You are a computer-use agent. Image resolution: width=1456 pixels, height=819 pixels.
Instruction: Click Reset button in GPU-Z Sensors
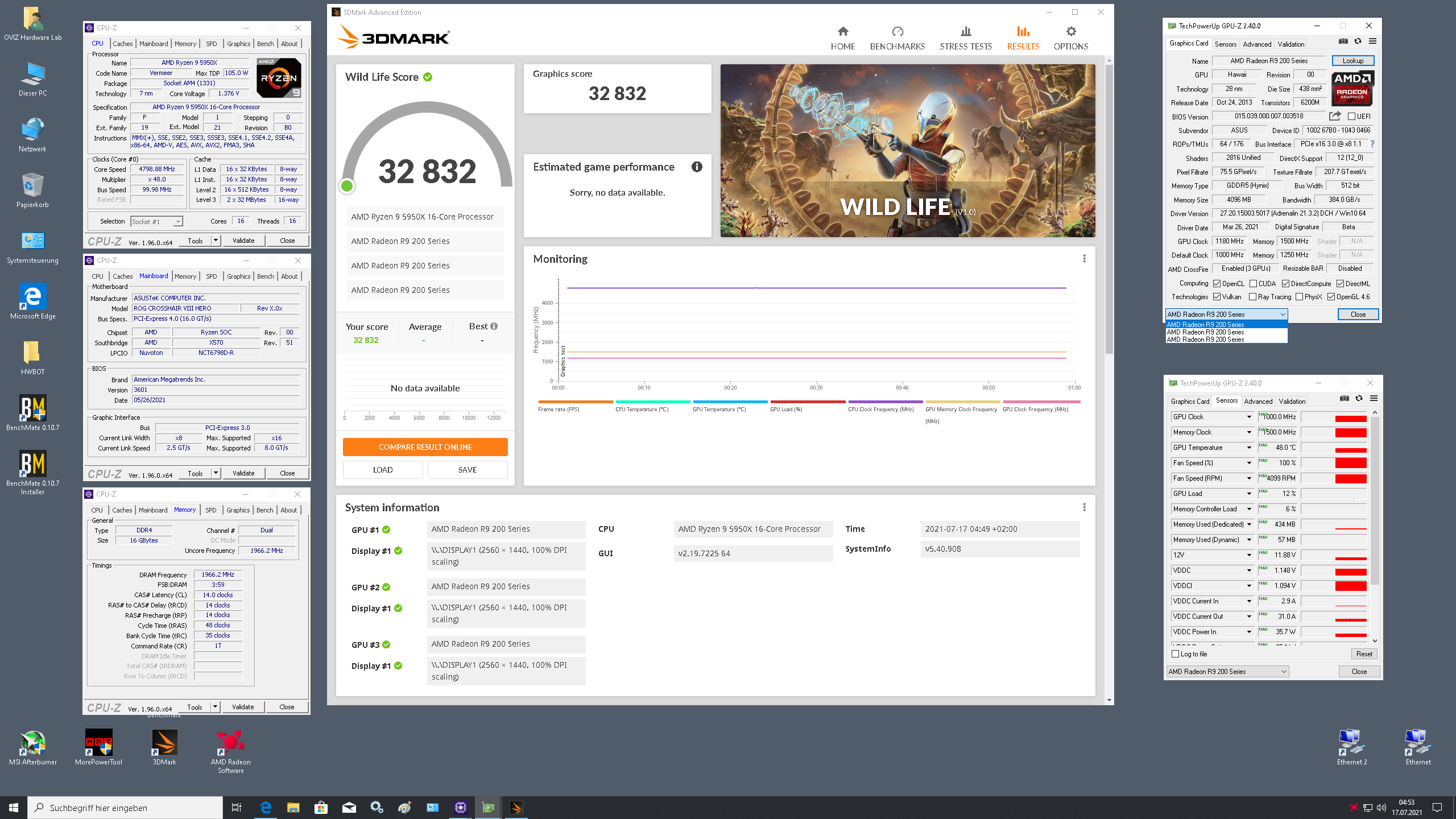click(x=1364, y=654)
